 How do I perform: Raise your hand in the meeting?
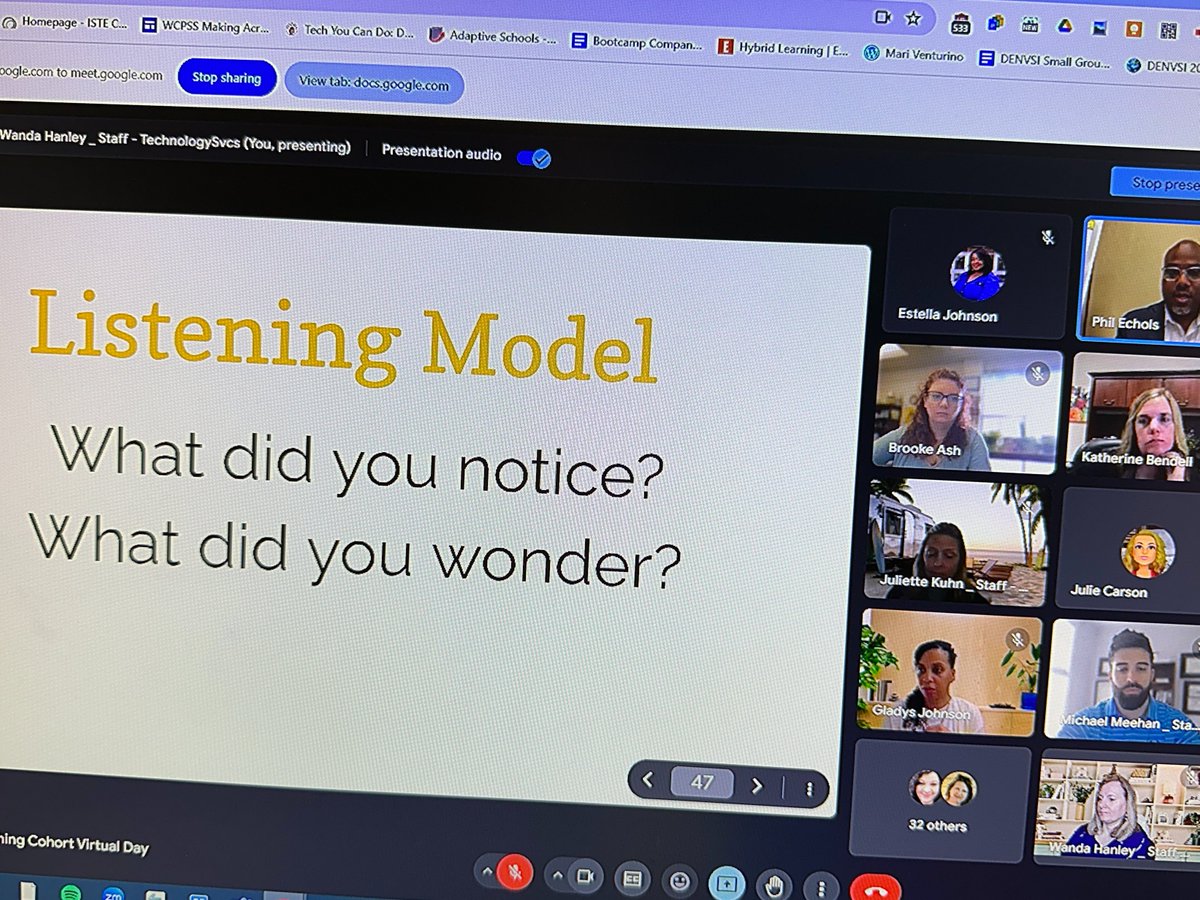pyautogui.click(x=774, y=885)
